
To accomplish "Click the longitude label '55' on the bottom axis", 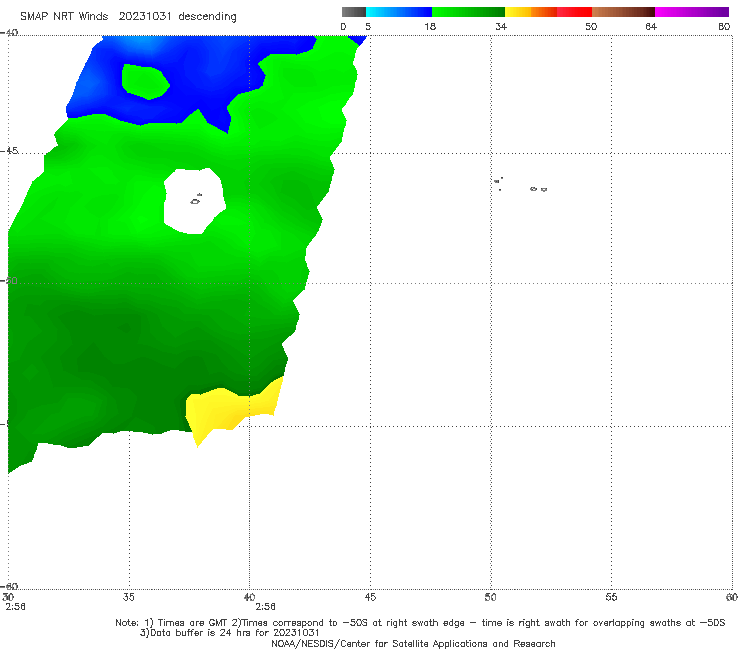I will (611, 597).
